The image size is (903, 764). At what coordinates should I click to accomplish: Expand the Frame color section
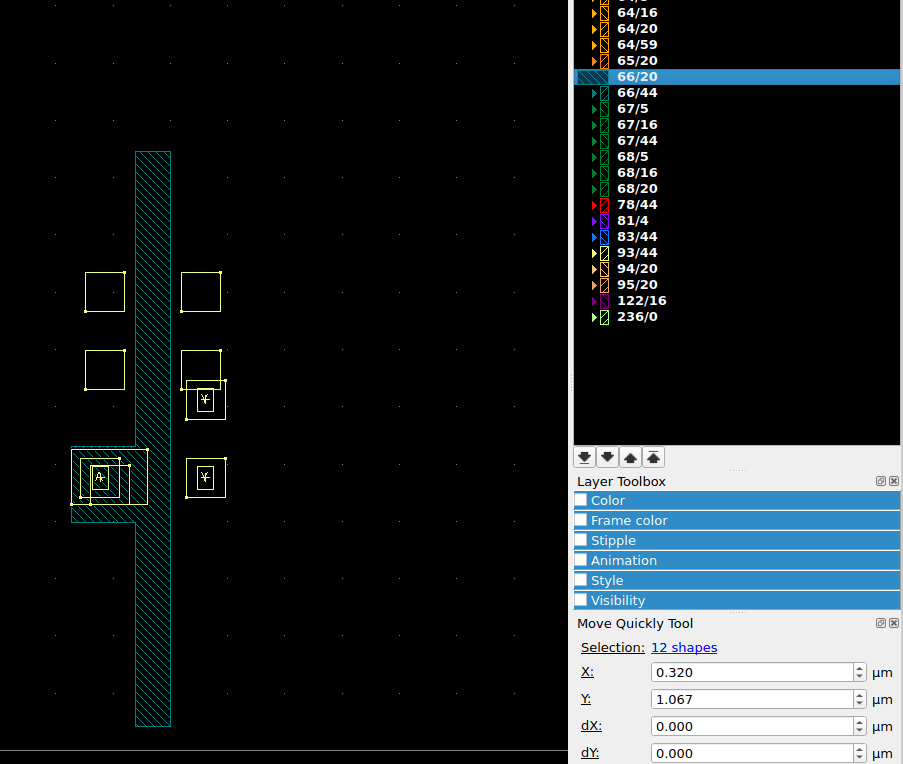pyautogui.click(x=581, y=520)
